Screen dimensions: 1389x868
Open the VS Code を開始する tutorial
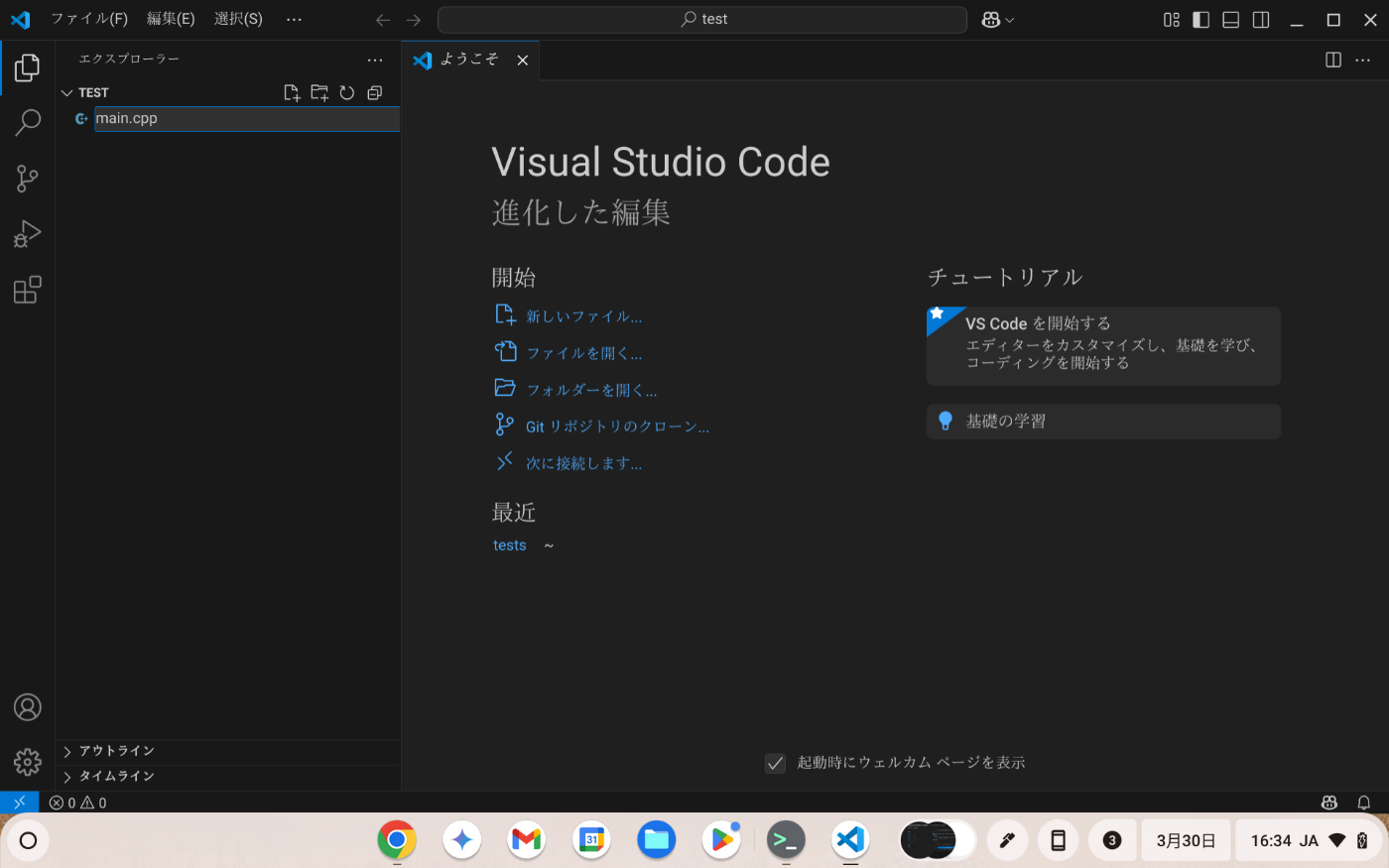(x=1103, y=346)
